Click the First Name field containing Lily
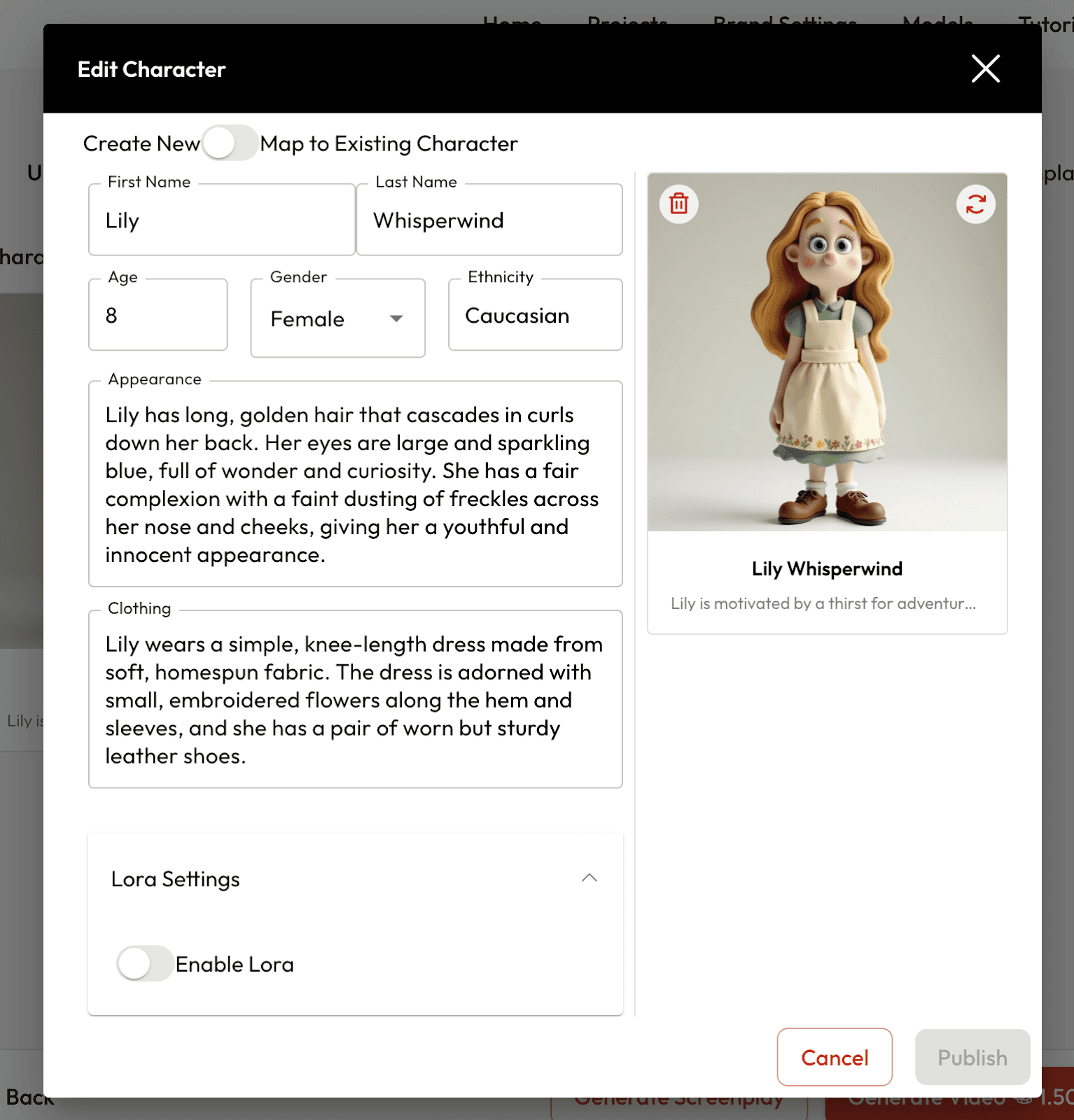The height and width of the screenshot is (1120, 1074). (221, 220)
